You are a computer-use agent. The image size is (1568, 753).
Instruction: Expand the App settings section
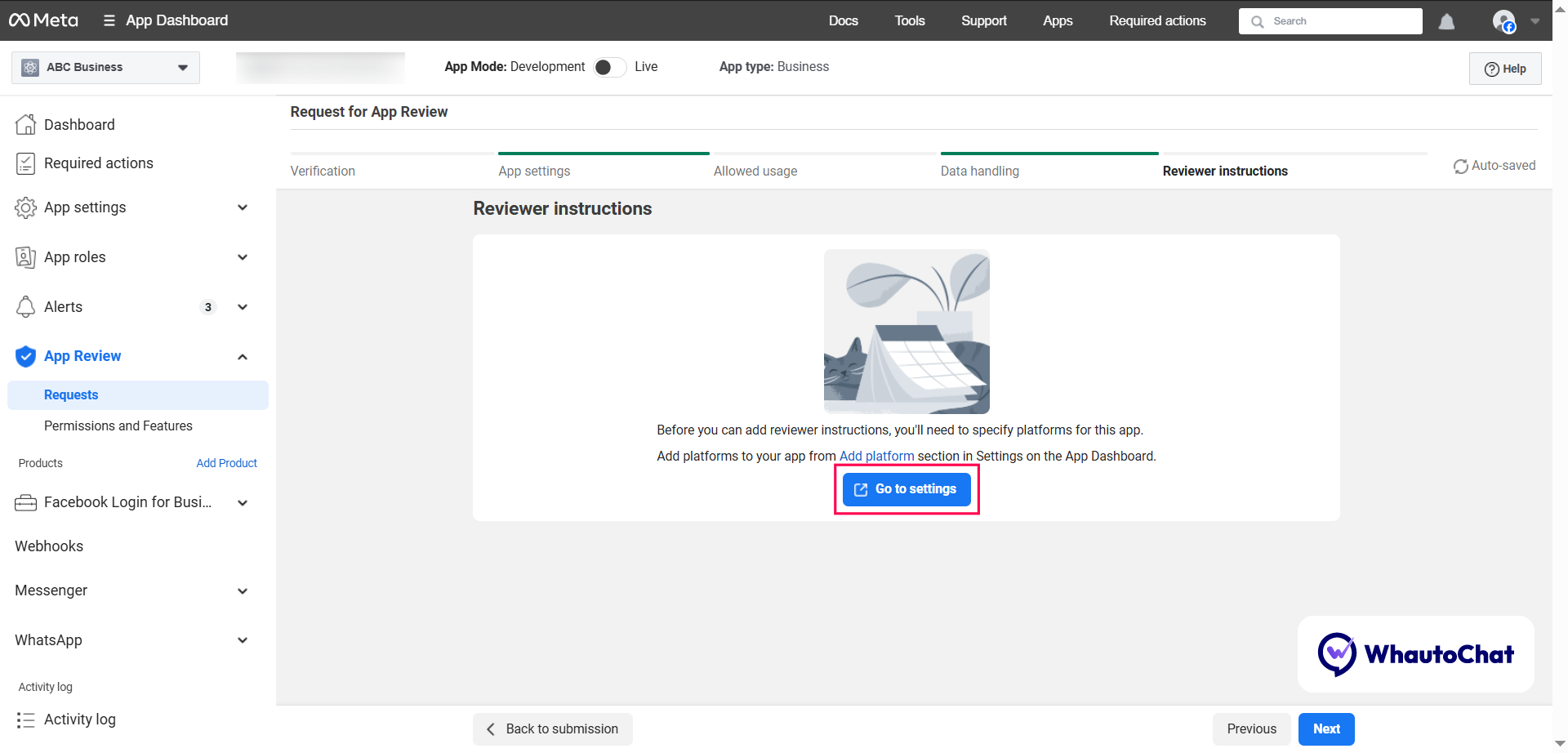pyautogui.click(x=243, y=207)
